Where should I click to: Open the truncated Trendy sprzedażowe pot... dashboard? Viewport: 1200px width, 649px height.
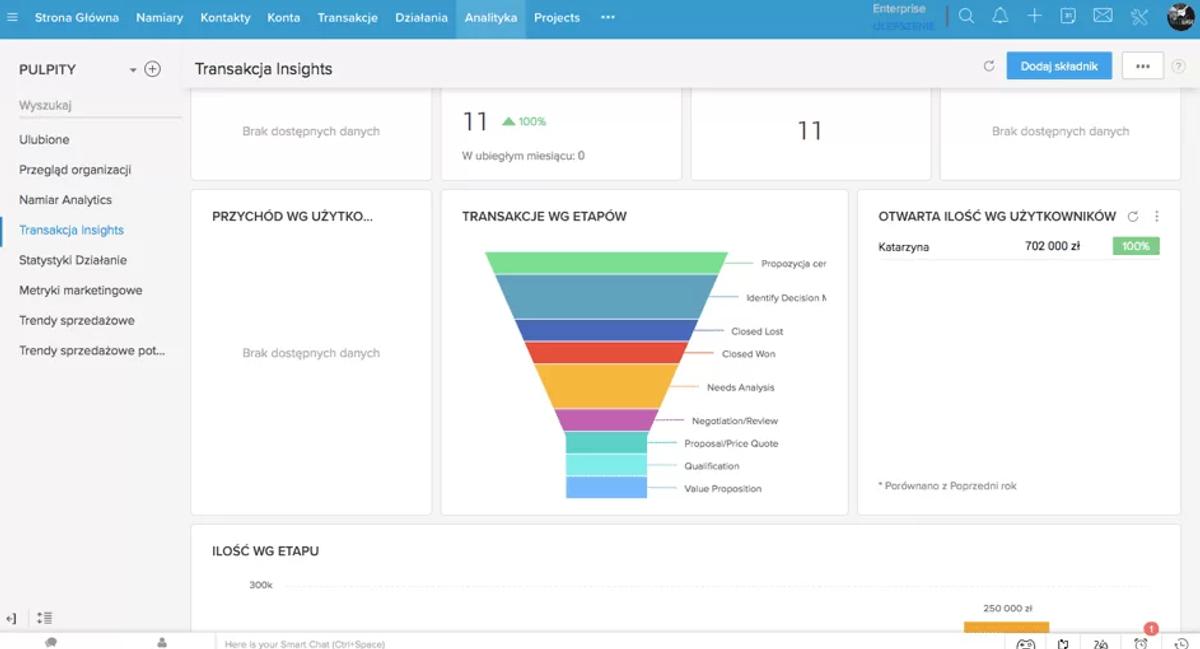coord(92,350)
